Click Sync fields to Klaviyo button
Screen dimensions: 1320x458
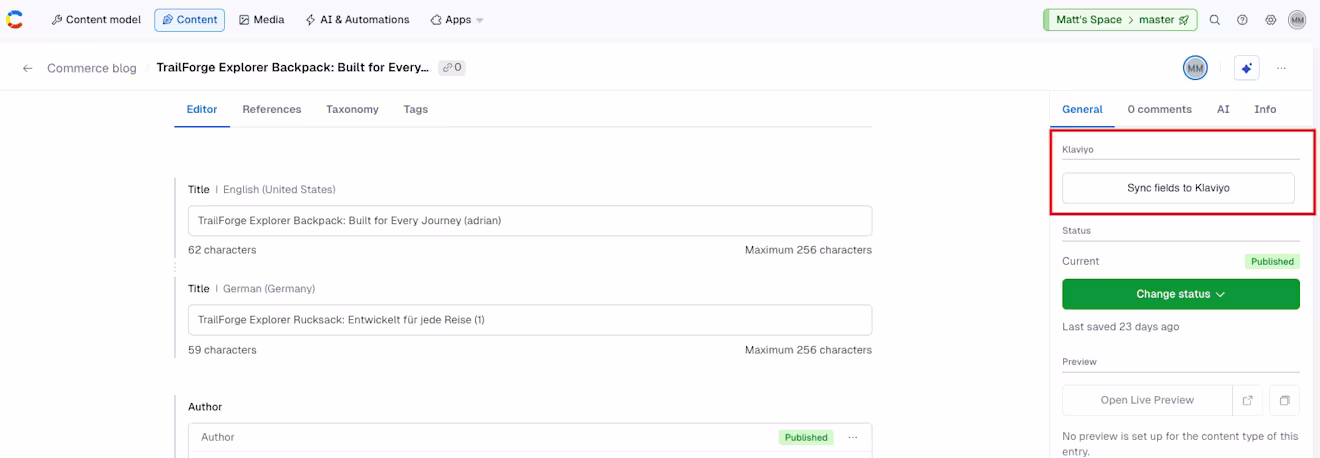pyautogui.click(x=1178, y=188)
